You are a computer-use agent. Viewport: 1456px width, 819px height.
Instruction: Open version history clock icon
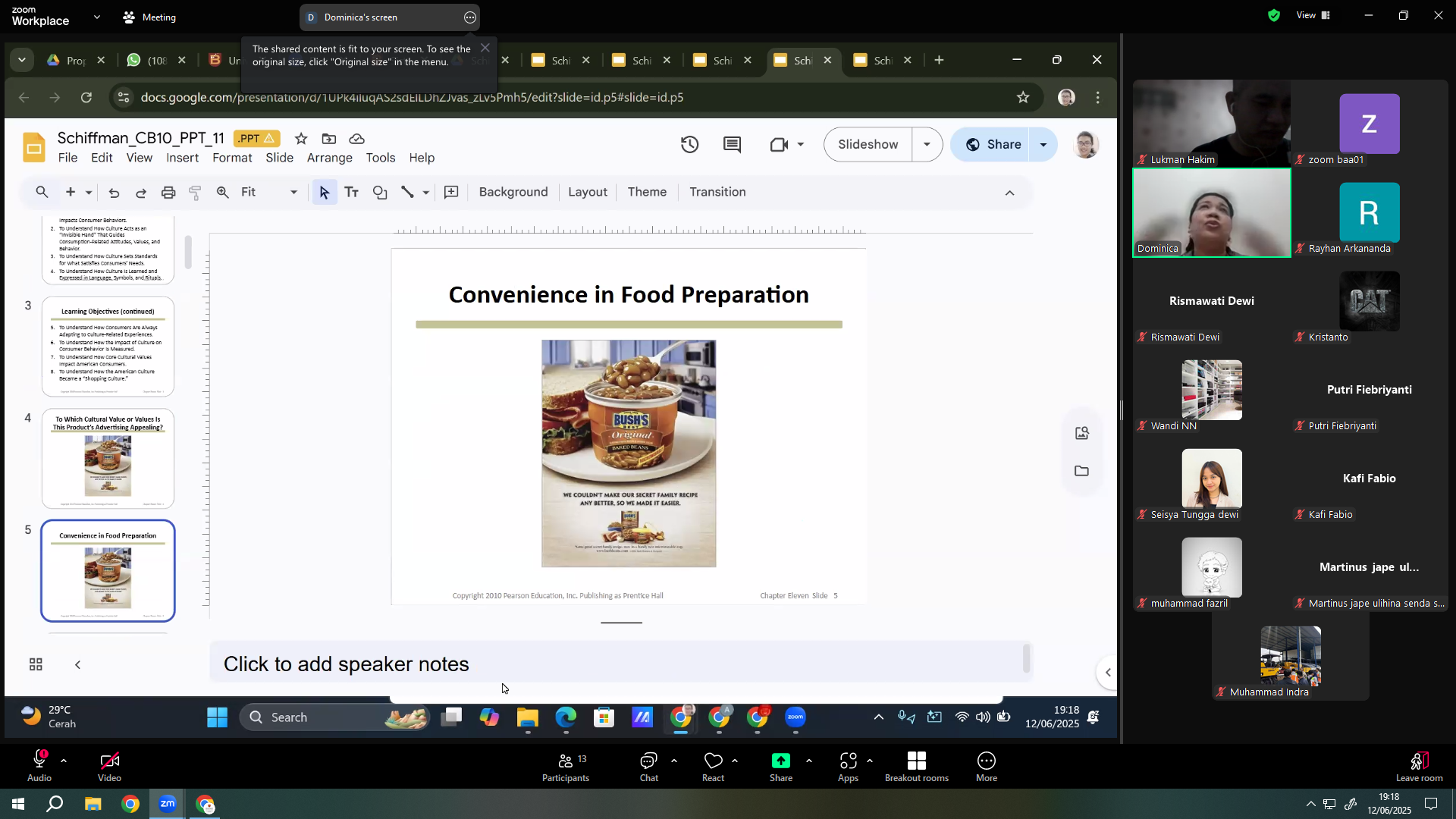click(x=689, y=145)
